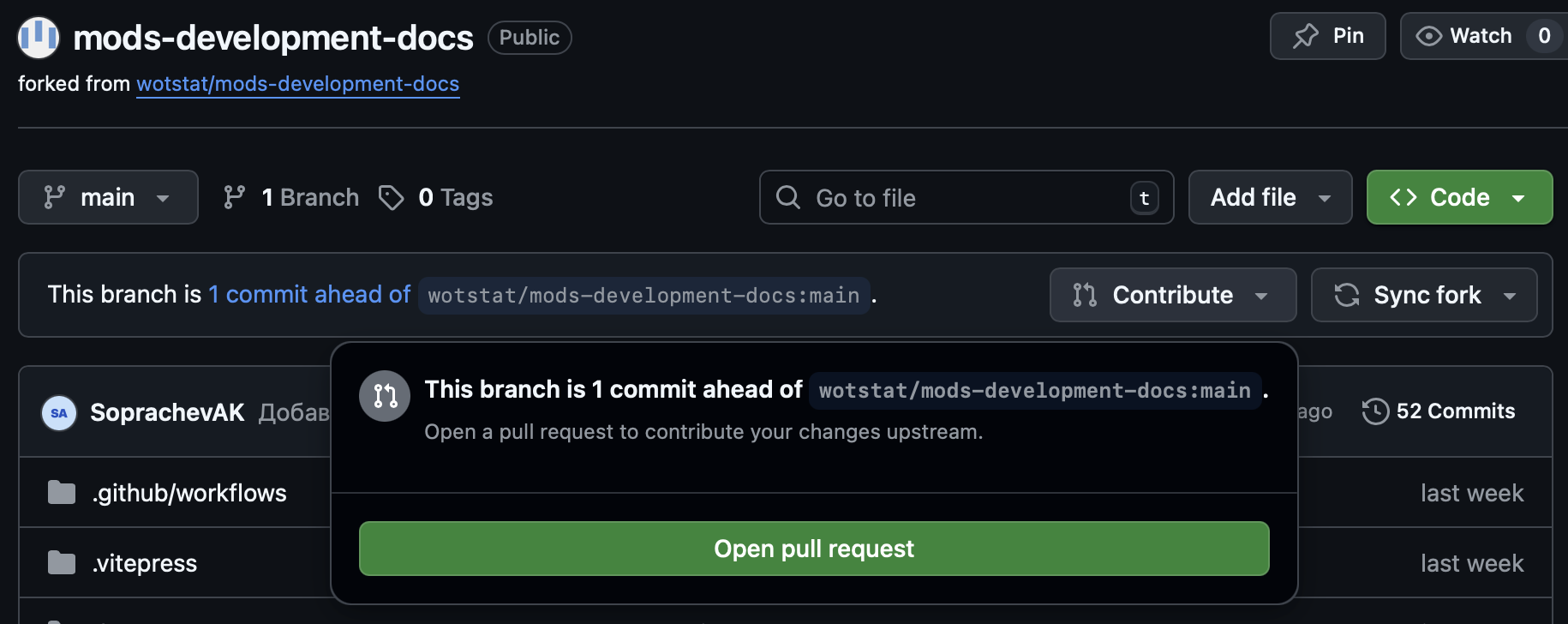This screenshot has width=1568, height=624.
Task: Expand the Sync fork dropdown caret
Action: coord(1510,296)
